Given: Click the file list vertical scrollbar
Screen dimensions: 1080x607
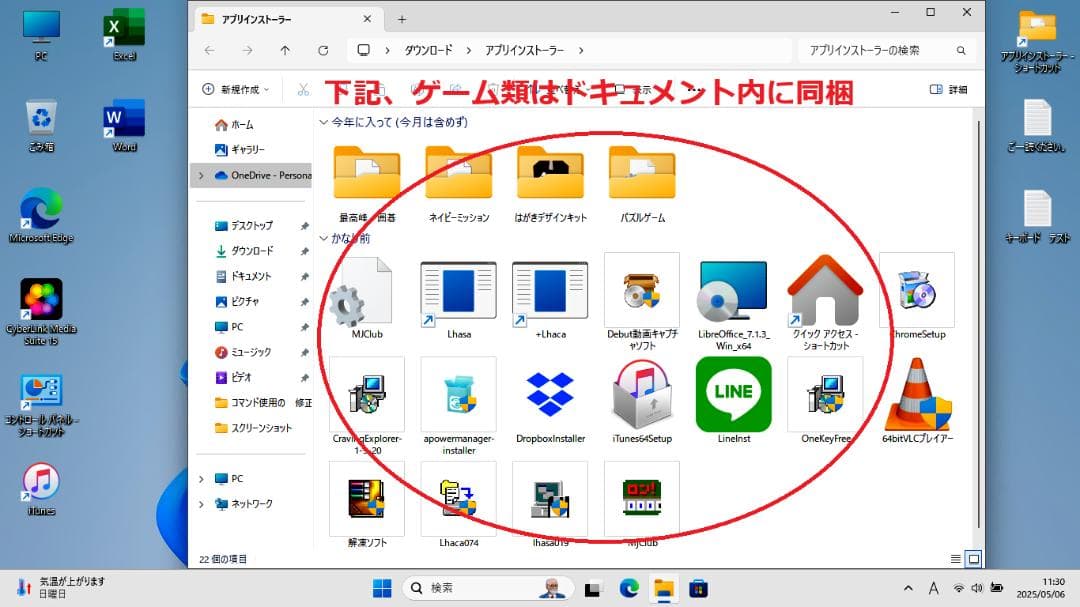Looking at the screenshot, I should [x=979, y=324].
